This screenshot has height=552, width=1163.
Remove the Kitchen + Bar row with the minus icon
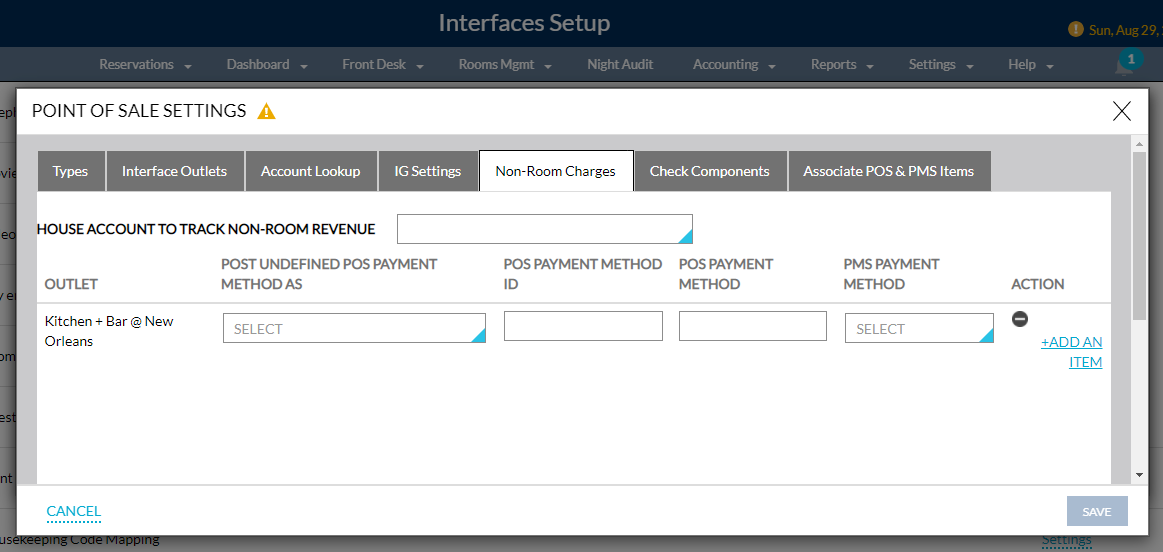pos(1020,318)
